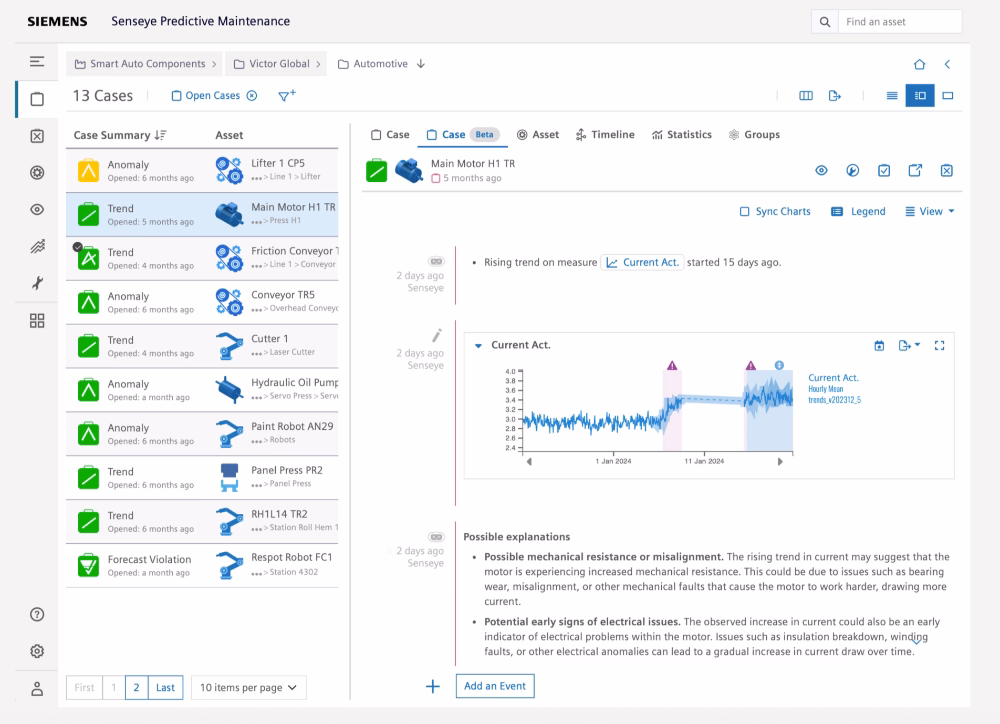This screenshot has height=724, width=1000.
Task: Switch to Case Beta tab
Action: (x=462, y=135)
